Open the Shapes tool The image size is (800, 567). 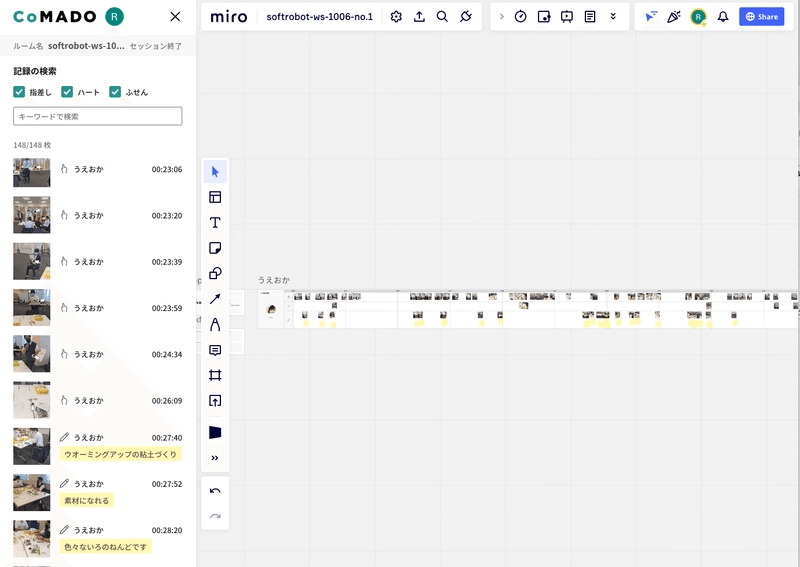[x=215, y=274]
